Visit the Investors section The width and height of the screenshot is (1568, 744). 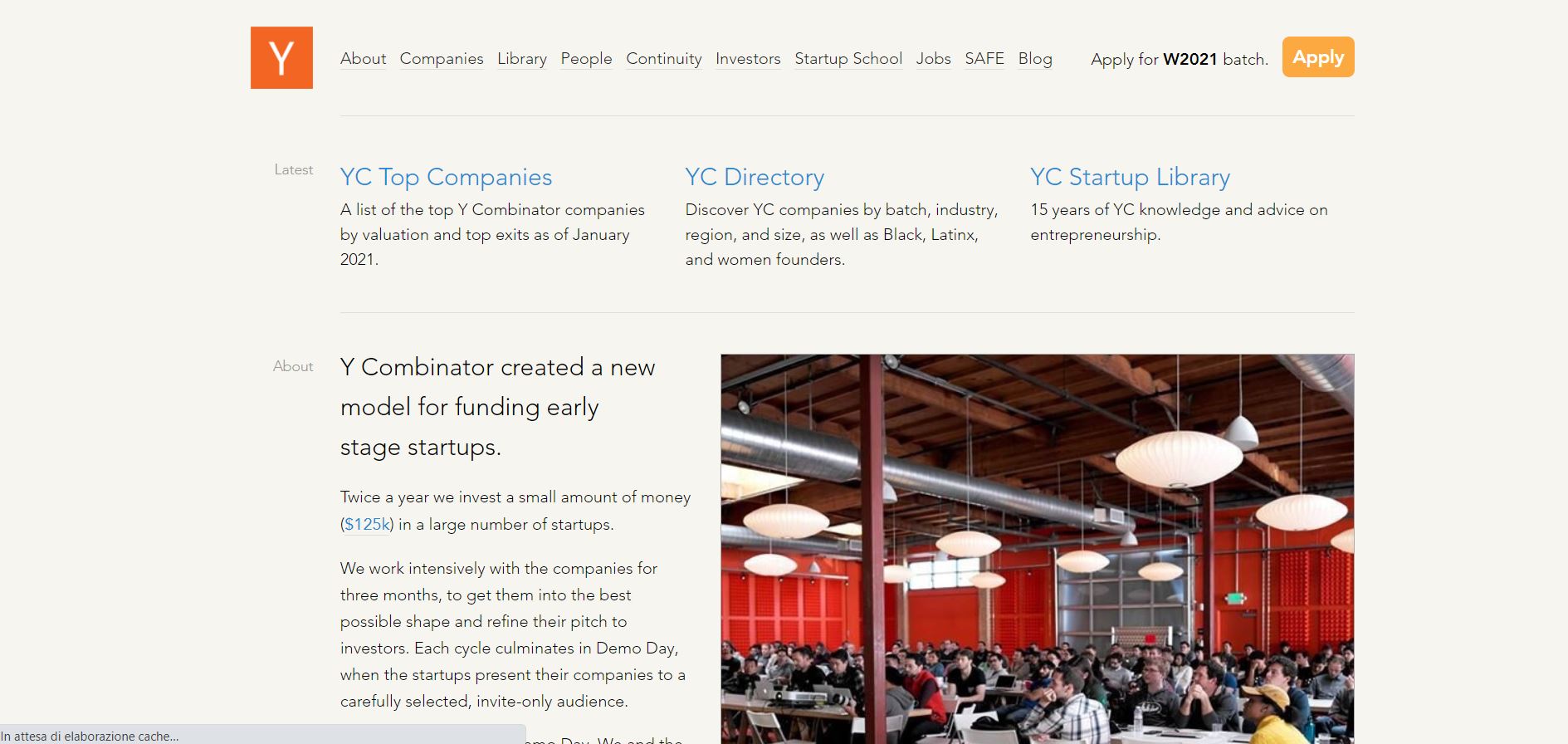click(748, 59)
